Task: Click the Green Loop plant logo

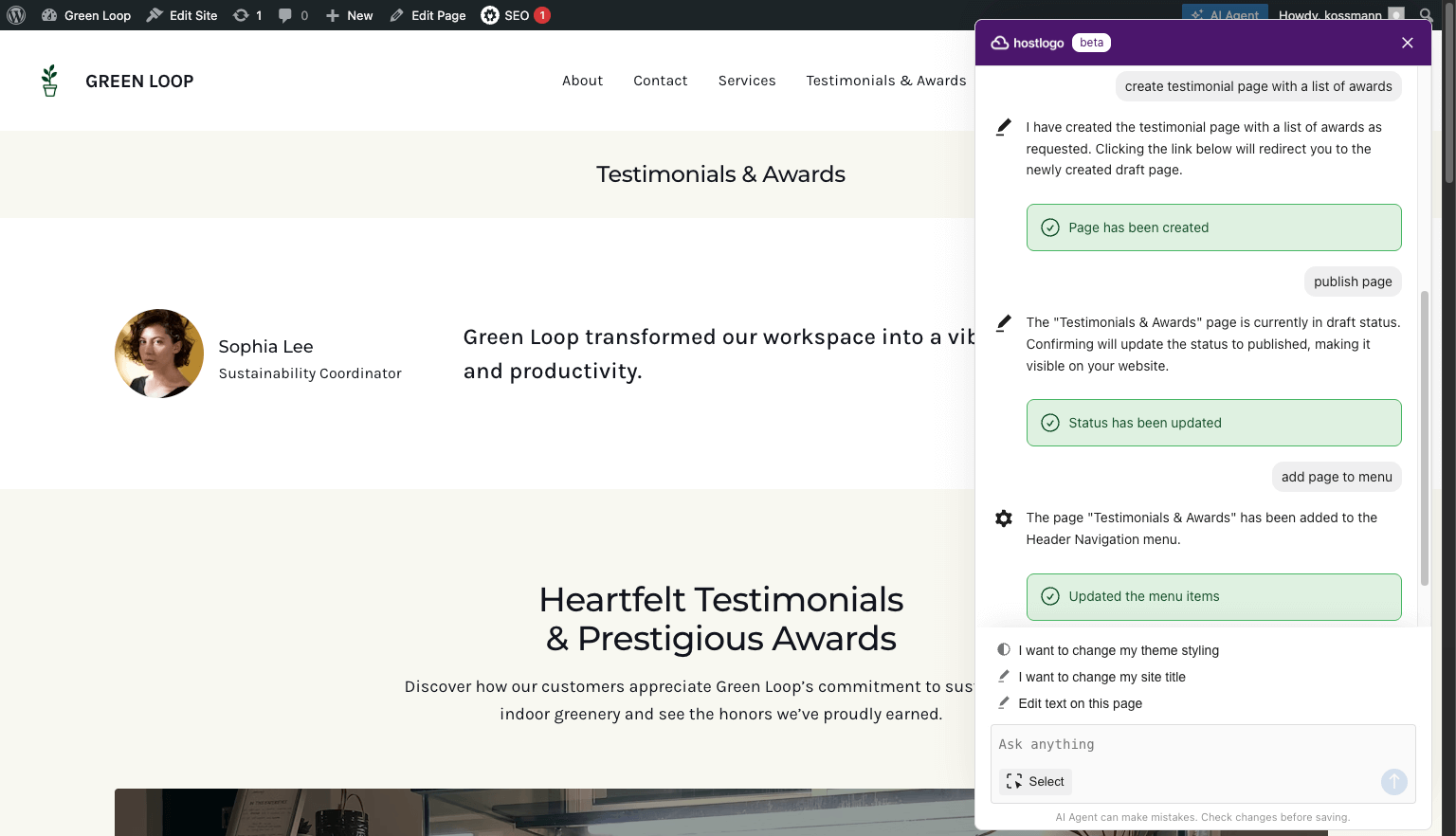Action: pos(50,81)
